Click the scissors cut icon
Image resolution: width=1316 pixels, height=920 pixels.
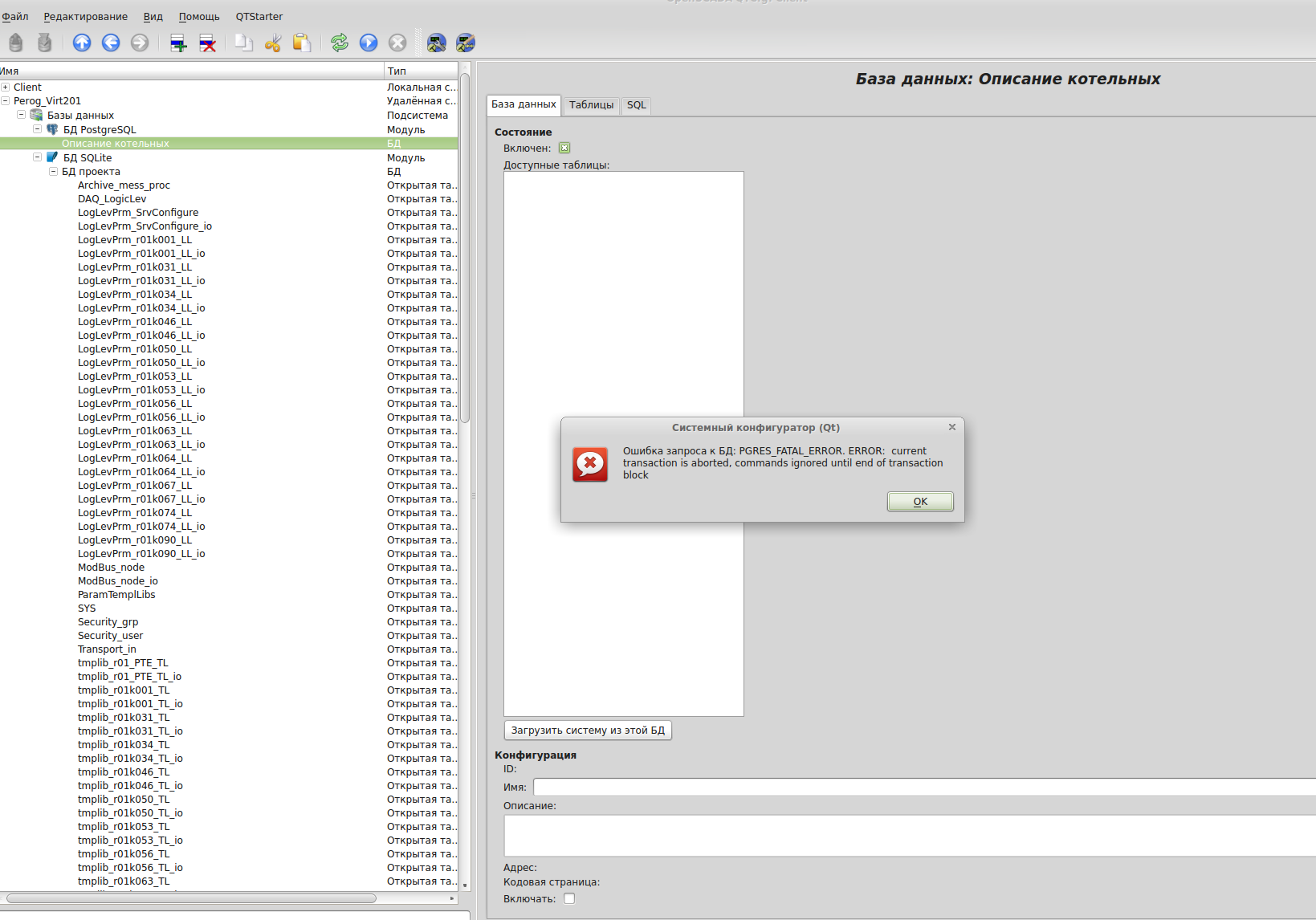pyautogui.click(x=273, y=43)
